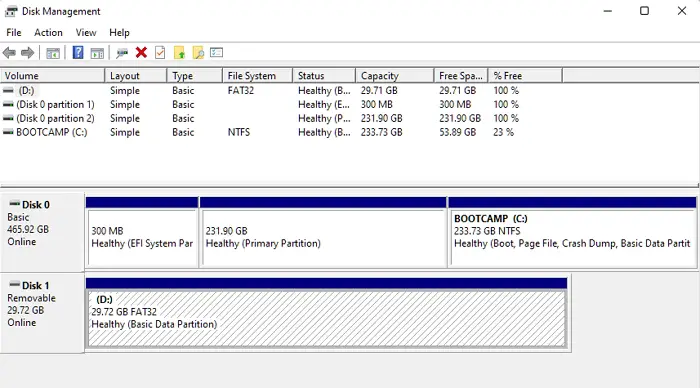
Task: Click the NTFS file system cell
Action: tap(239, 132)
